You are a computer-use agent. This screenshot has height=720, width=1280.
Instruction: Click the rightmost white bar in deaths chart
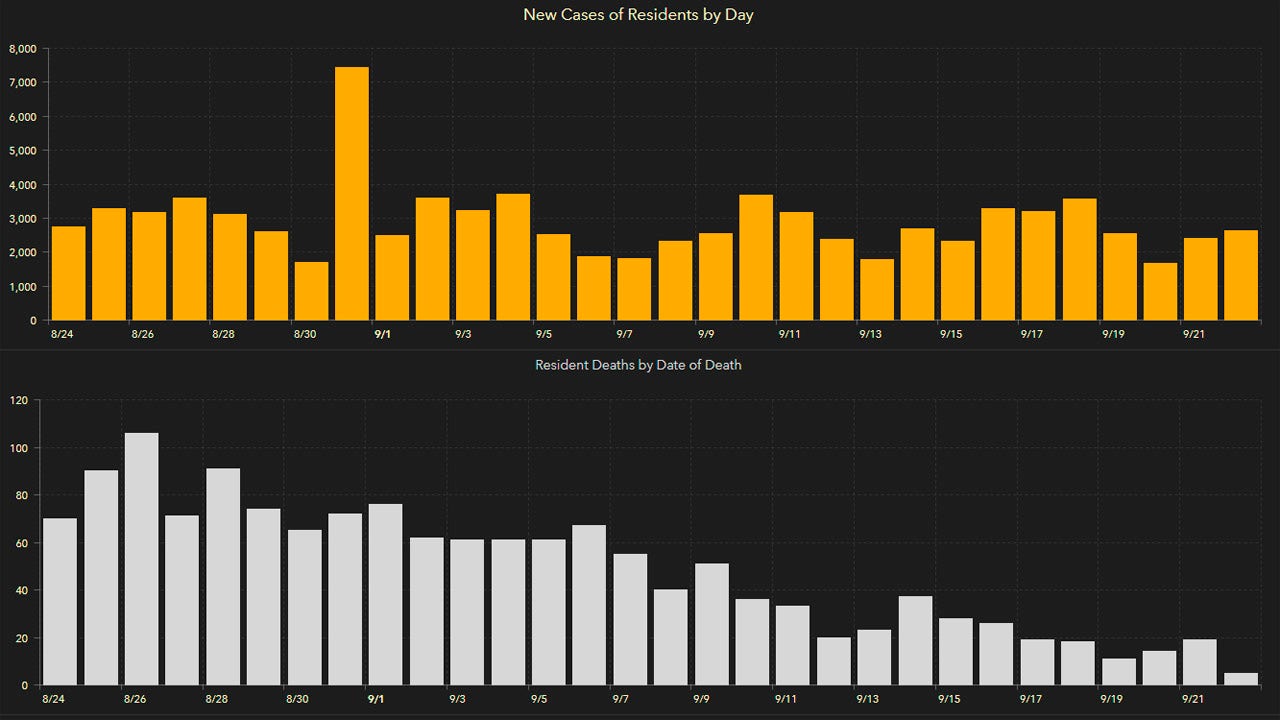[1241, 679]
